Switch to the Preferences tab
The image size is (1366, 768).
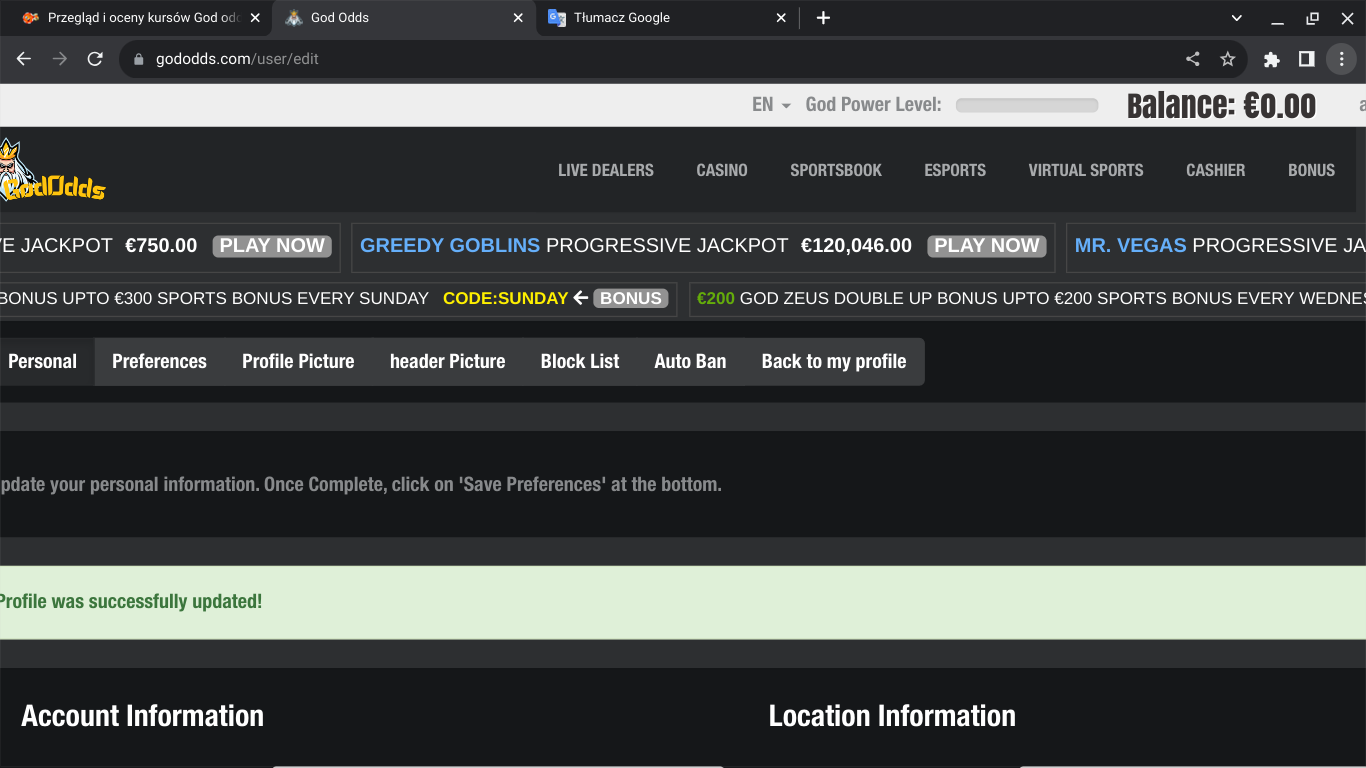[x=159, y=361]
